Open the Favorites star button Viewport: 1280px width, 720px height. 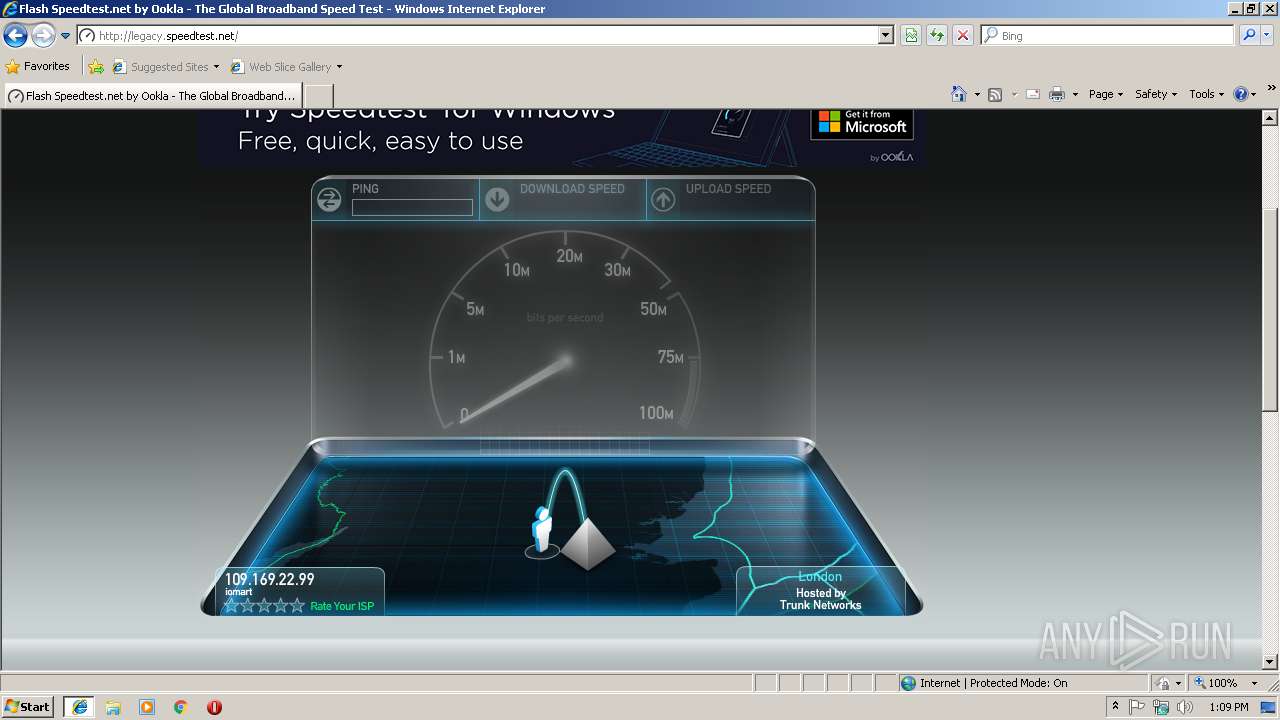[38, 66]
